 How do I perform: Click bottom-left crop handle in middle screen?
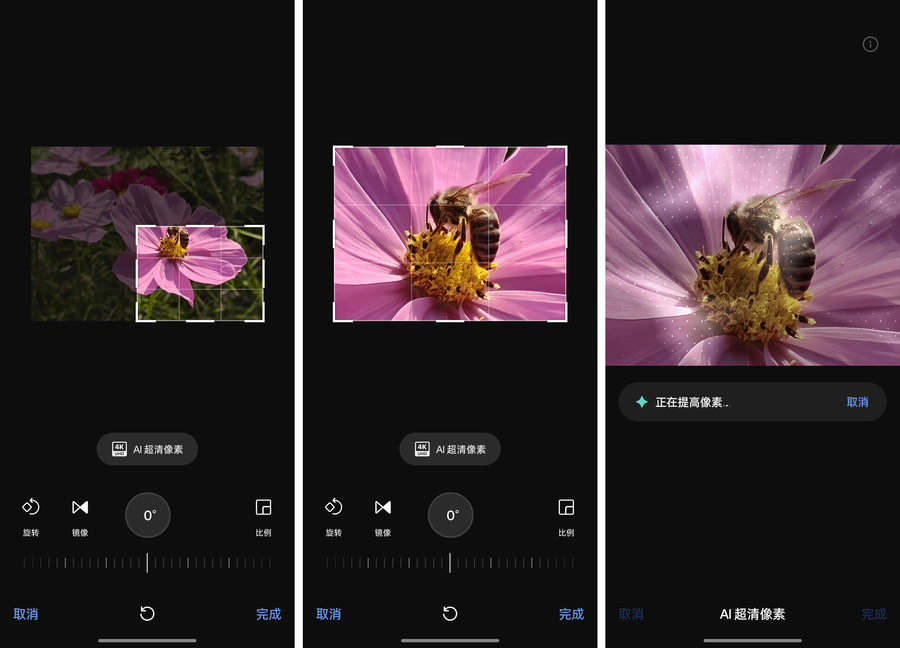335,320
